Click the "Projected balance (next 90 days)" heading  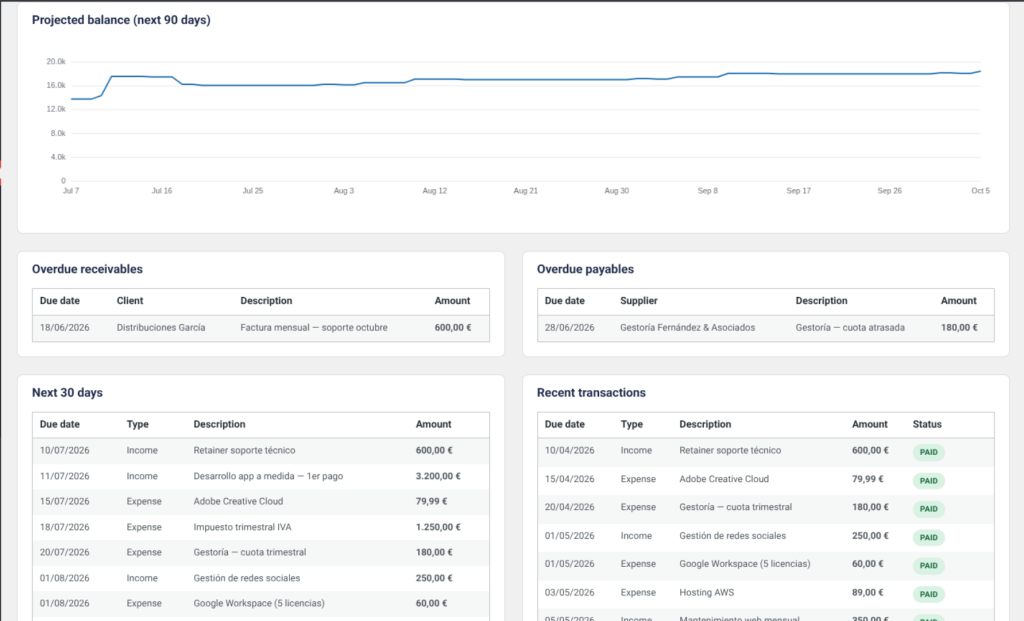pyautogui.click(x=121, y=20)
